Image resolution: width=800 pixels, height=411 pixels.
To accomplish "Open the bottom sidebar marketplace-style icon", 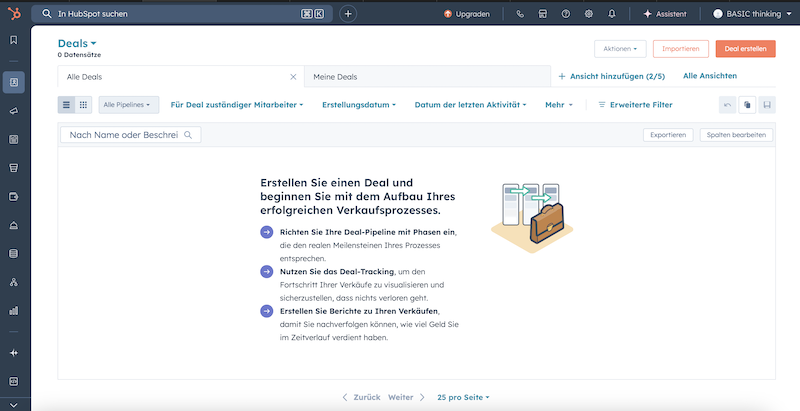I will tap(14, 381).
